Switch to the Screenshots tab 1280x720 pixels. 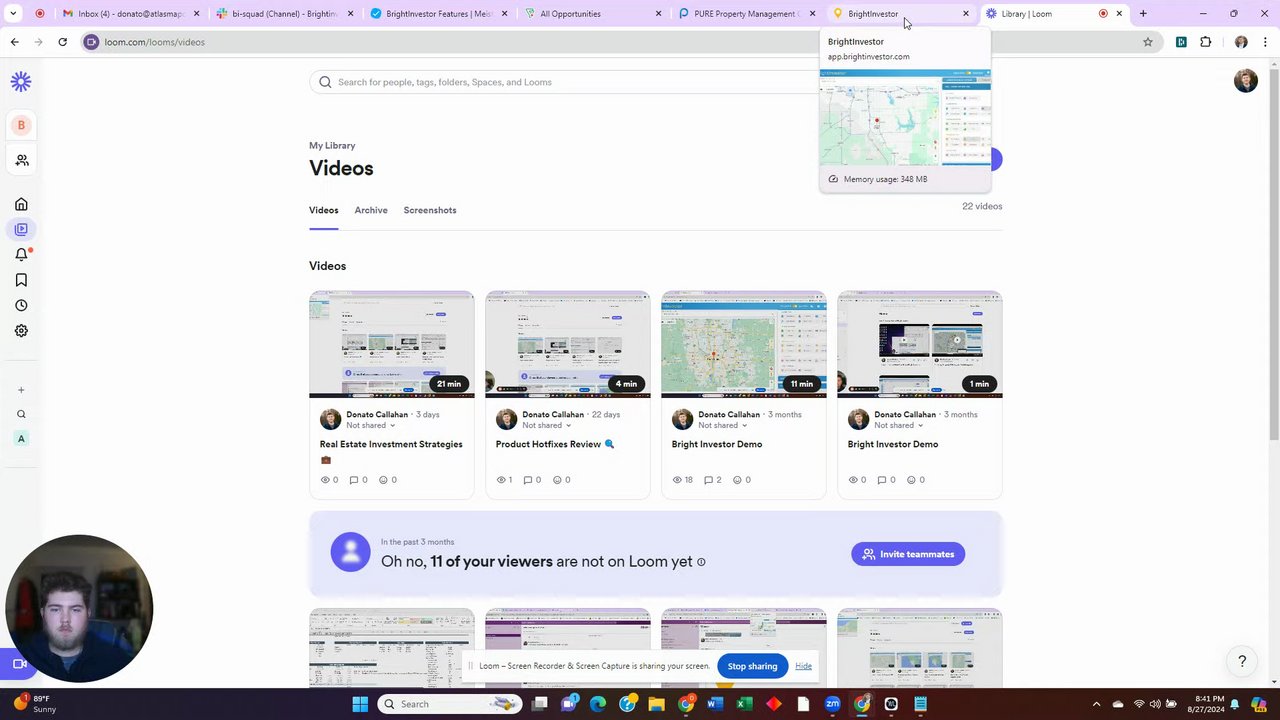point(430,210)
